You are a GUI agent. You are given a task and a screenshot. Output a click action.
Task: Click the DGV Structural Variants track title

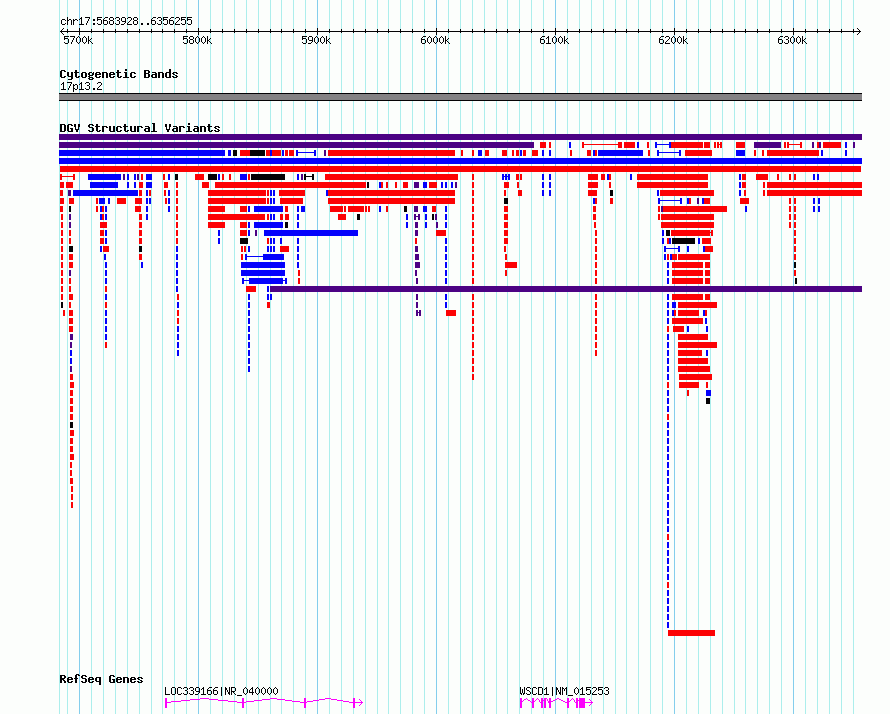[x=140, y=128]
